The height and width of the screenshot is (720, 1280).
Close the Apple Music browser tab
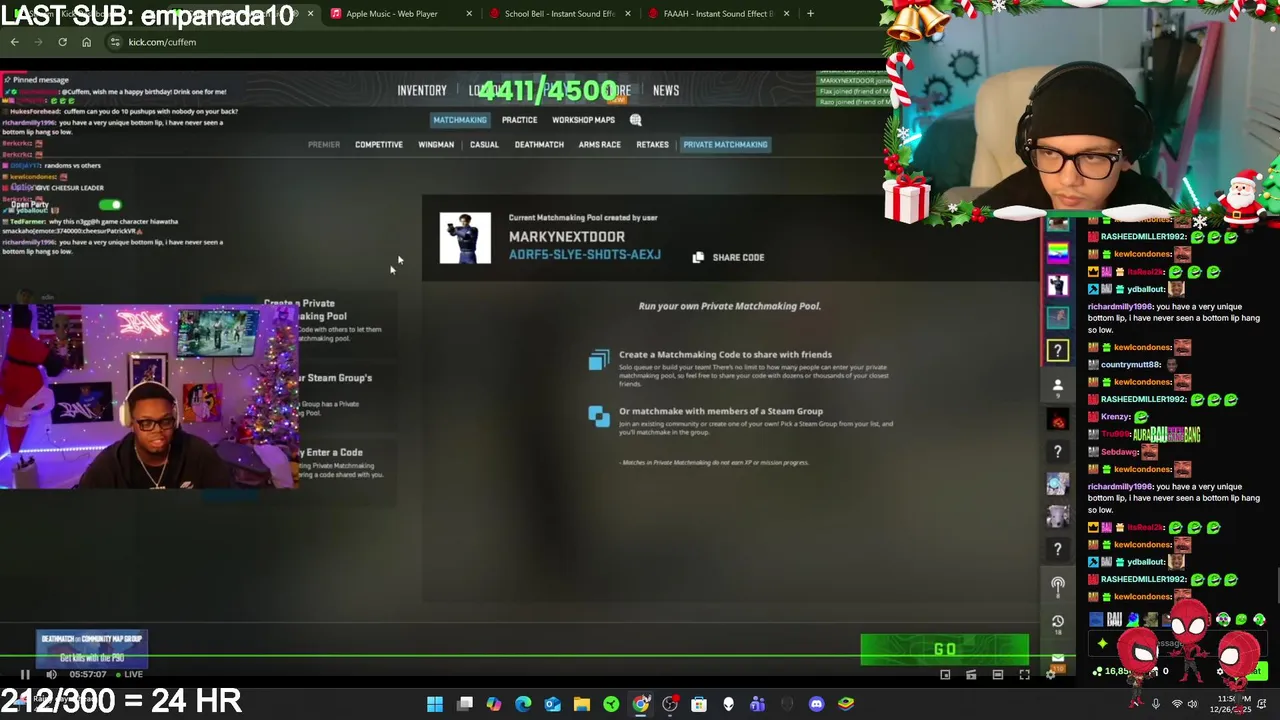coord(468,14)
